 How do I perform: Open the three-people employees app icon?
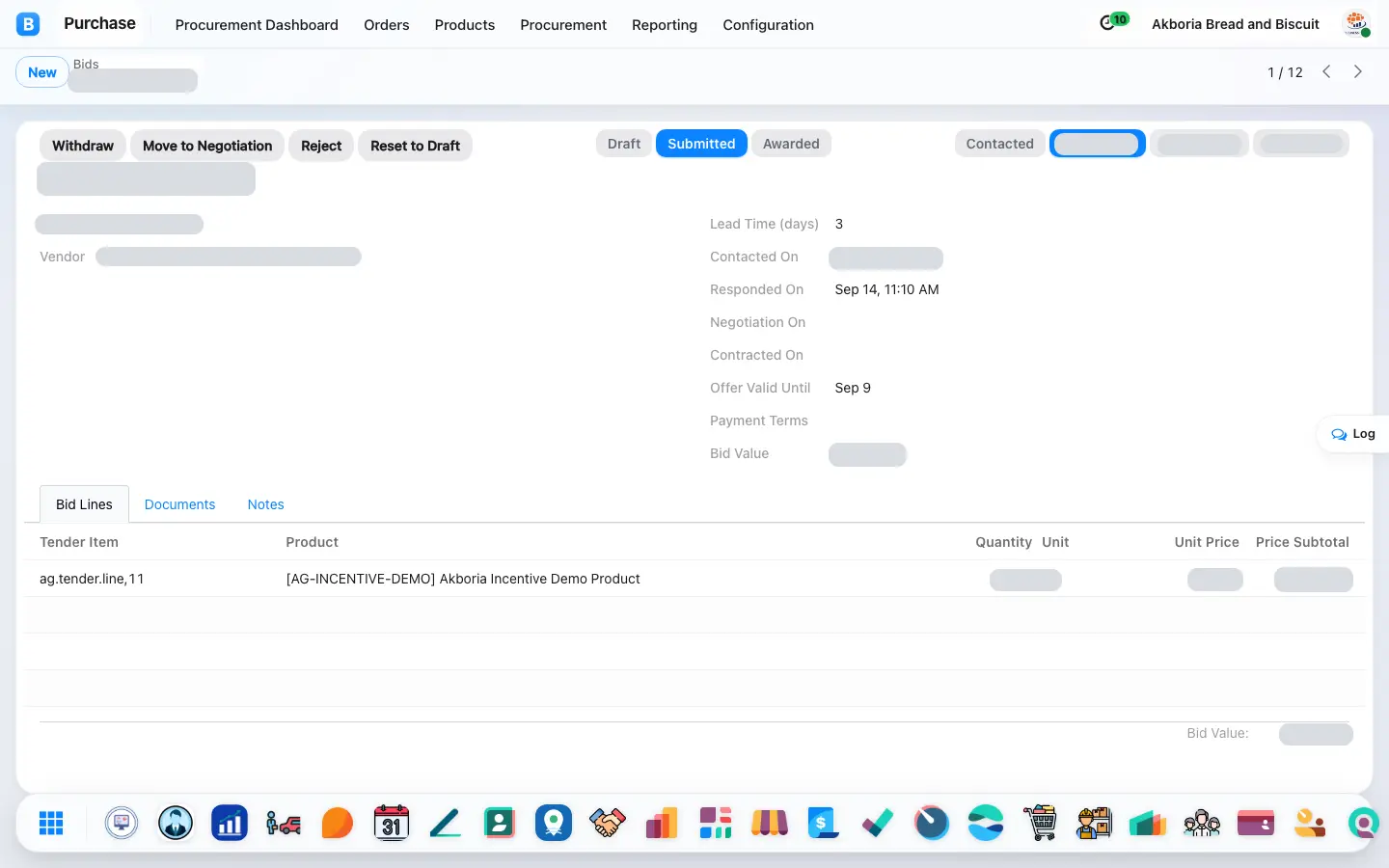point(1202,823)
